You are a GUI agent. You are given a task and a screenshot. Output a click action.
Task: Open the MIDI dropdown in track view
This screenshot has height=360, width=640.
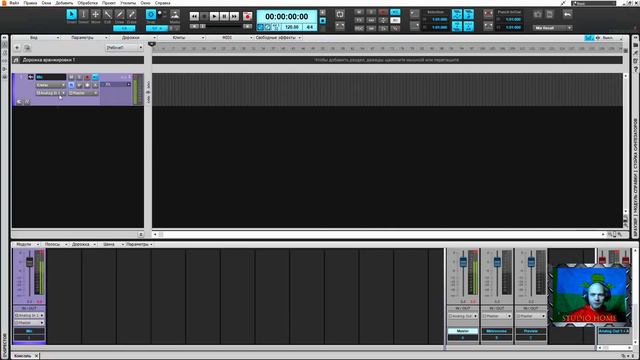(229, 38)
